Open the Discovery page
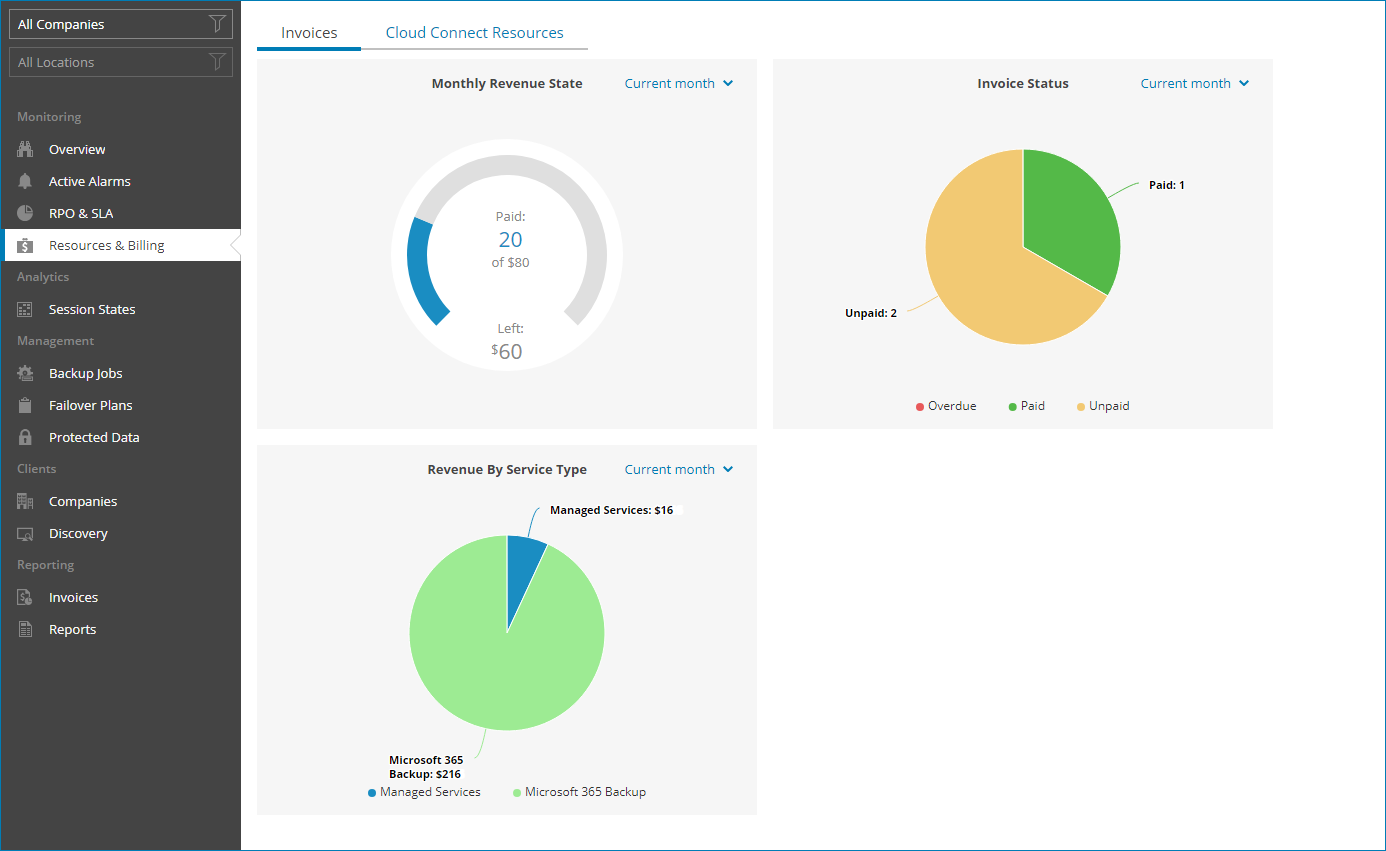The height and width of the screenshot is (851, 1386). (x=25, y=532)
